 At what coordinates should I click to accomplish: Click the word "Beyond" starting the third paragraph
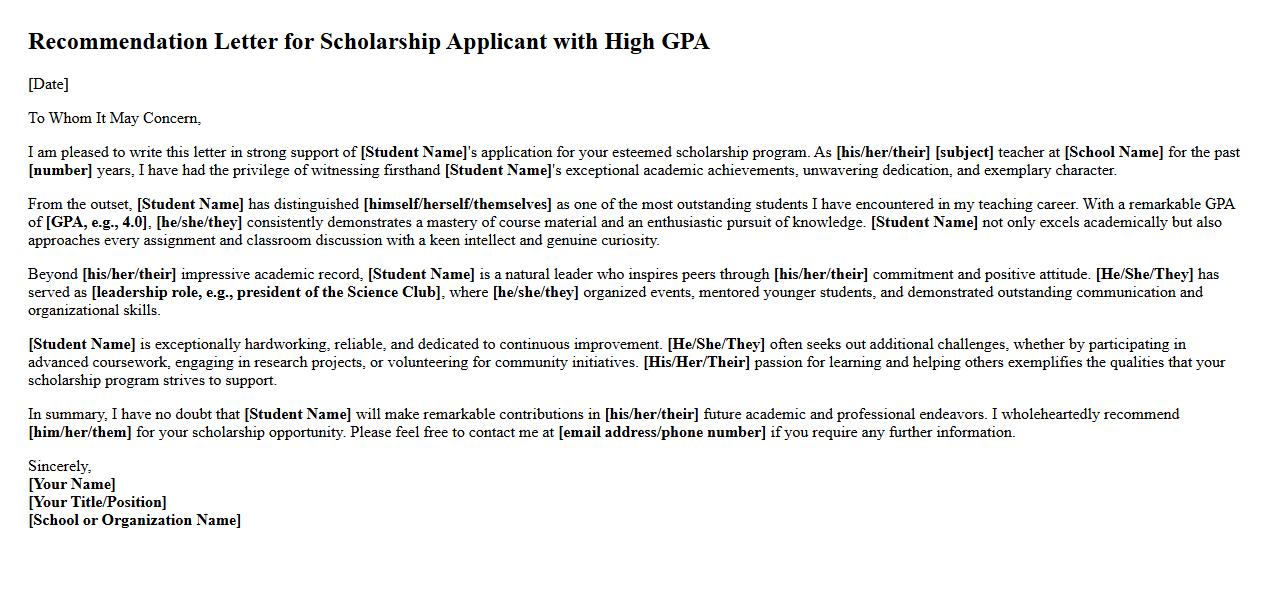[x=52, y=274]
